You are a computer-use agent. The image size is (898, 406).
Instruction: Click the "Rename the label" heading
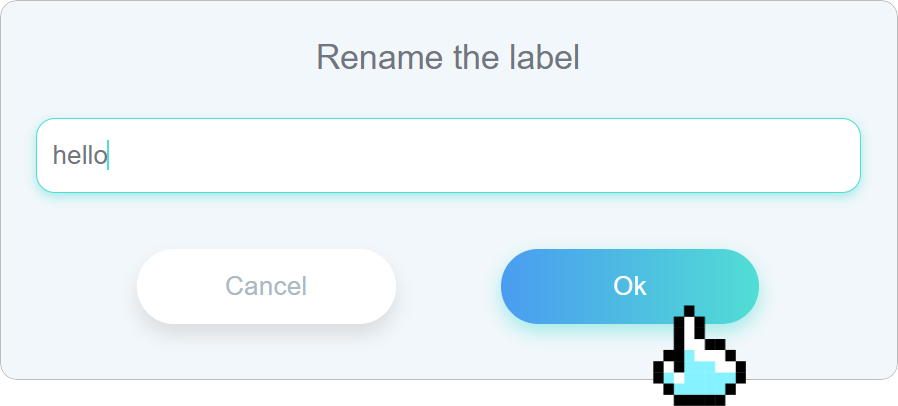pos(448,57)
